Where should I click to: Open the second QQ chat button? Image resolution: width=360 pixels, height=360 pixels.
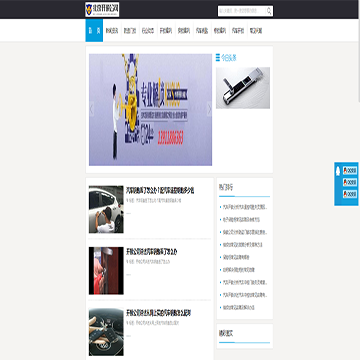point(350,182)
